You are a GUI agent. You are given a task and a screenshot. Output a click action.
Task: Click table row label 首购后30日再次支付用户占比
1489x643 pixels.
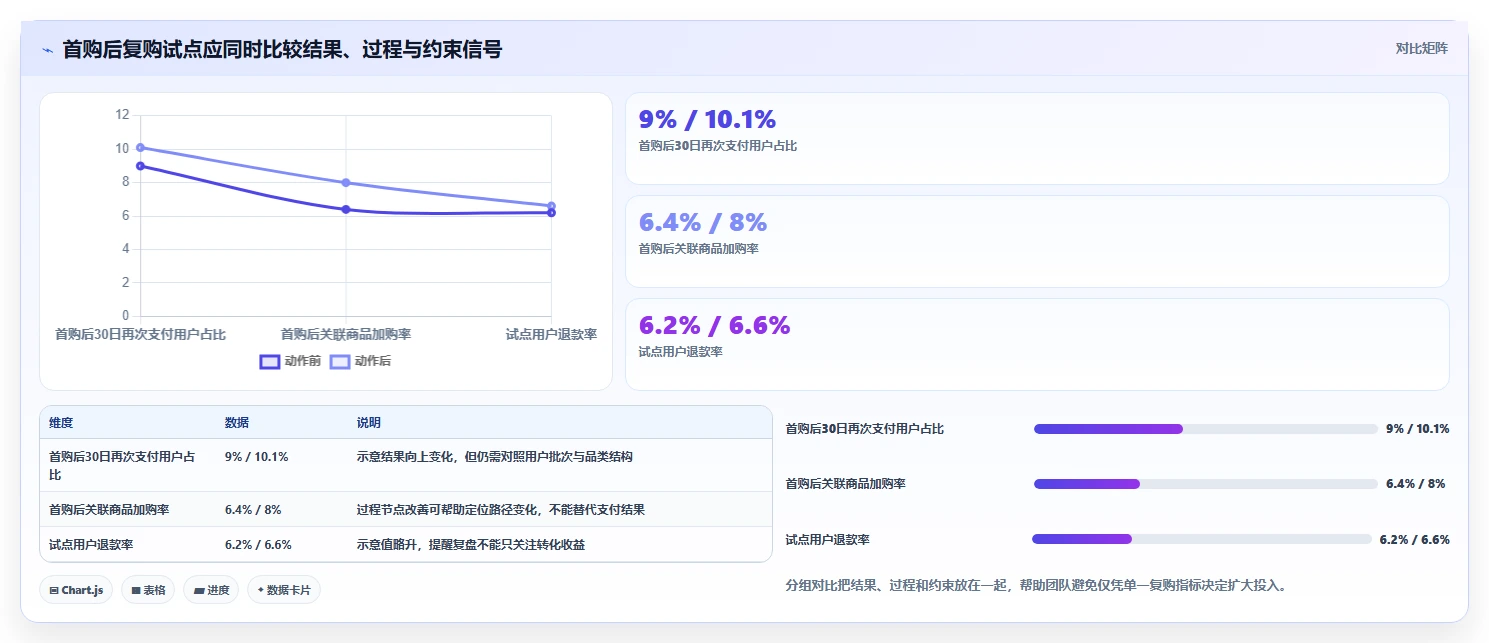[122, 466]
